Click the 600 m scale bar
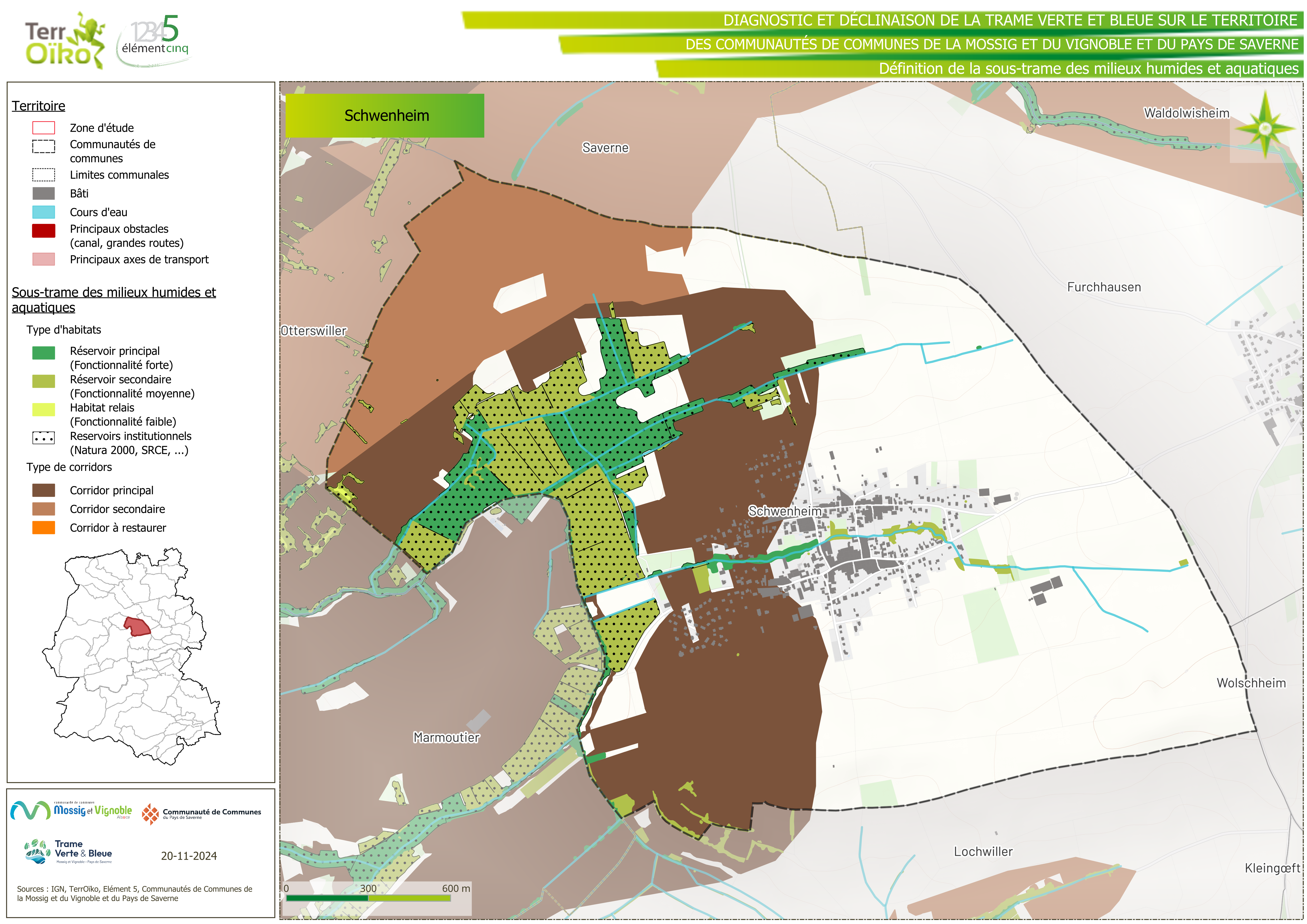The image size is (1307, 924). 368,898
